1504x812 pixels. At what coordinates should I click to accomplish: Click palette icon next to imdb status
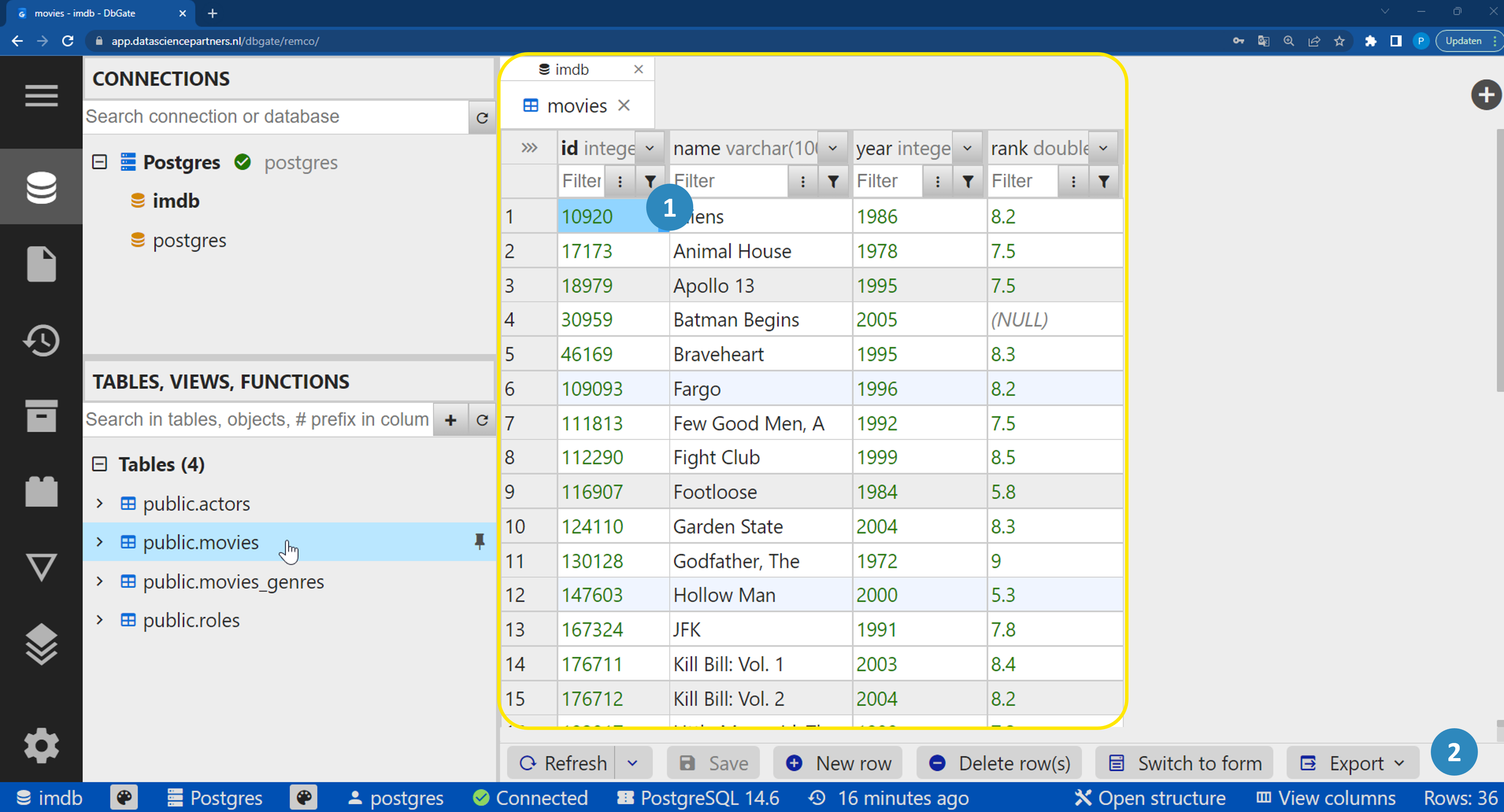[124, 797]
